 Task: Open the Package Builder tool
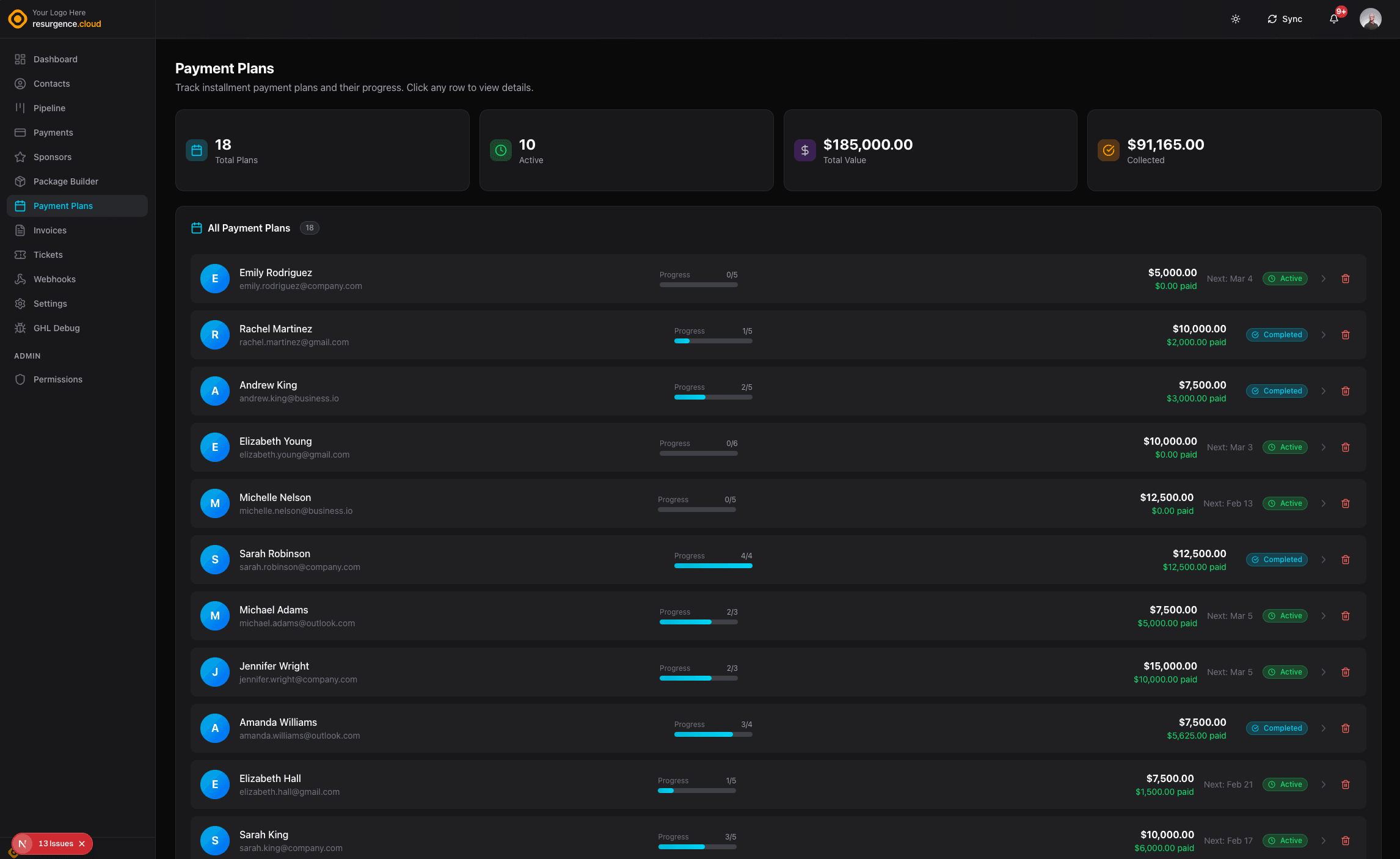point(65,181)
